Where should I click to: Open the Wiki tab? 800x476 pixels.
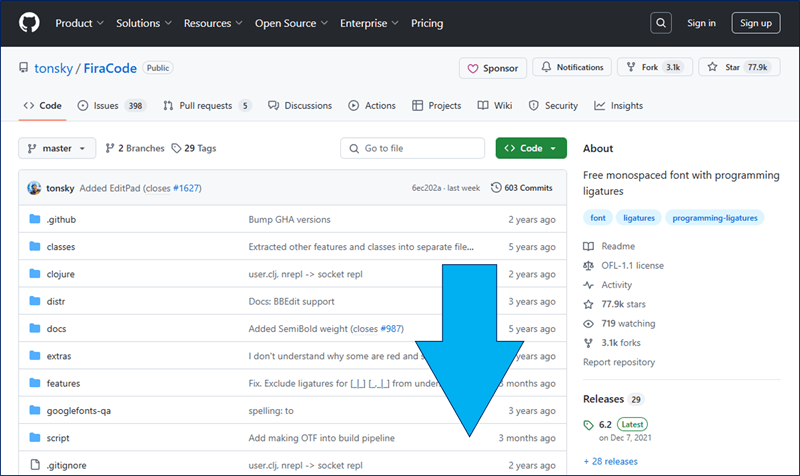[x=495, y=106]
